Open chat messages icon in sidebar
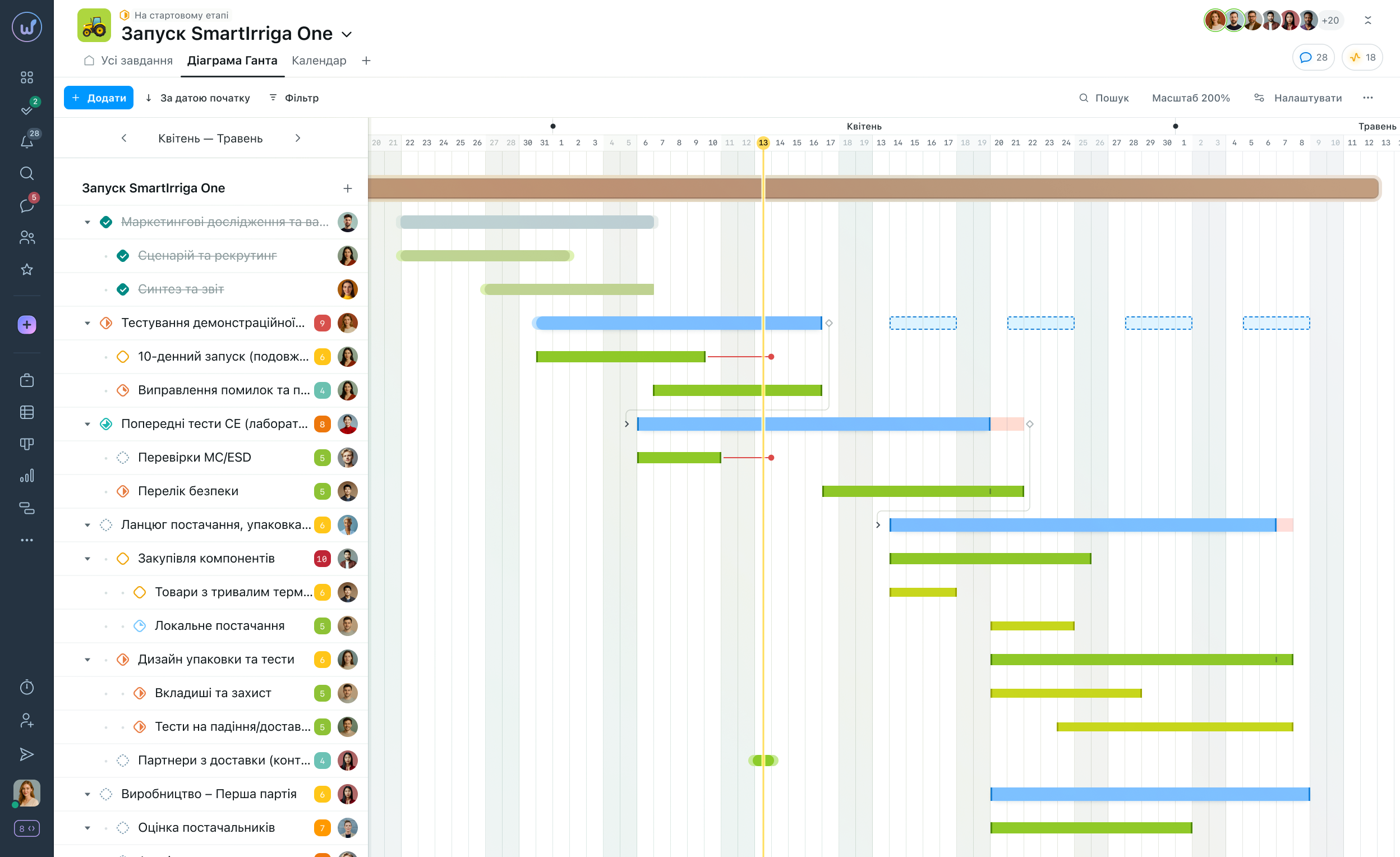1400x857 pixels. pos(27,205)
